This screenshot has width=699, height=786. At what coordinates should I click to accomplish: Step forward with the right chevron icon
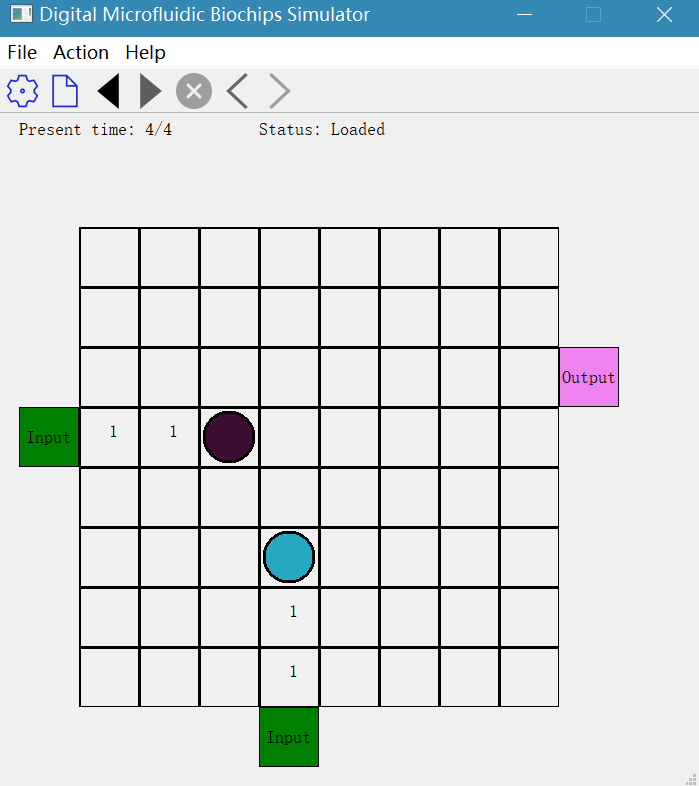tap(279, 91)
